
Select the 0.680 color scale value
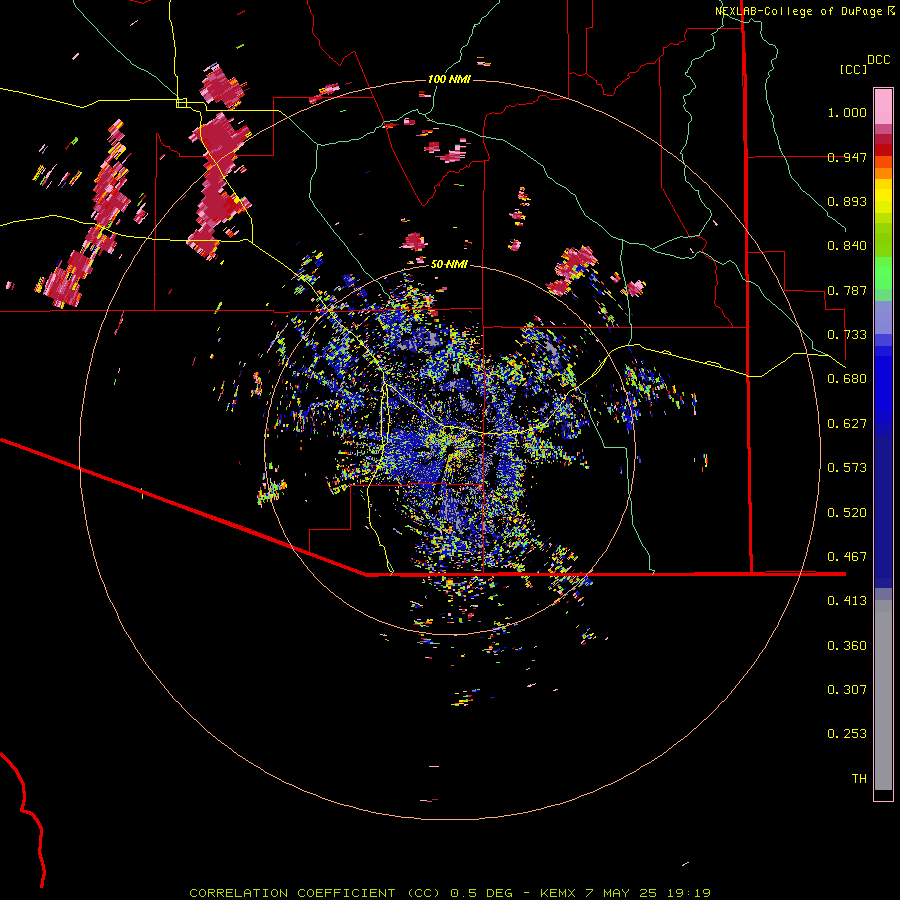pyautogui.click(x=847, y=379)
